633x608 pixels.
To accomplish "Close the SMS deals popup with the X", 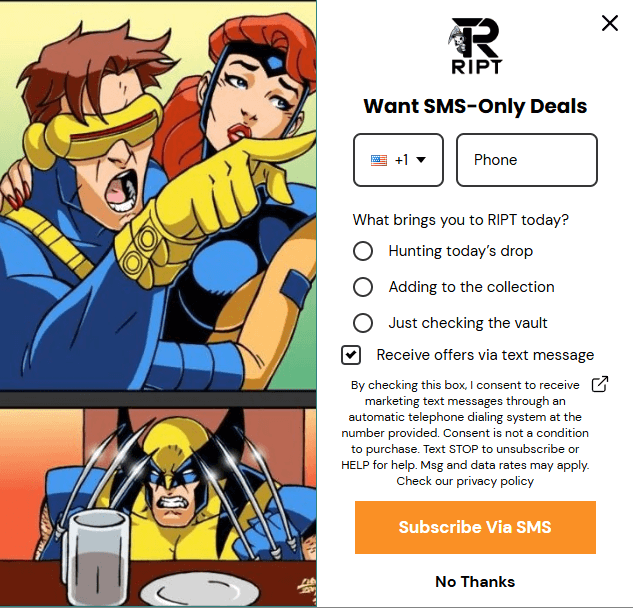I will point(610,23).
